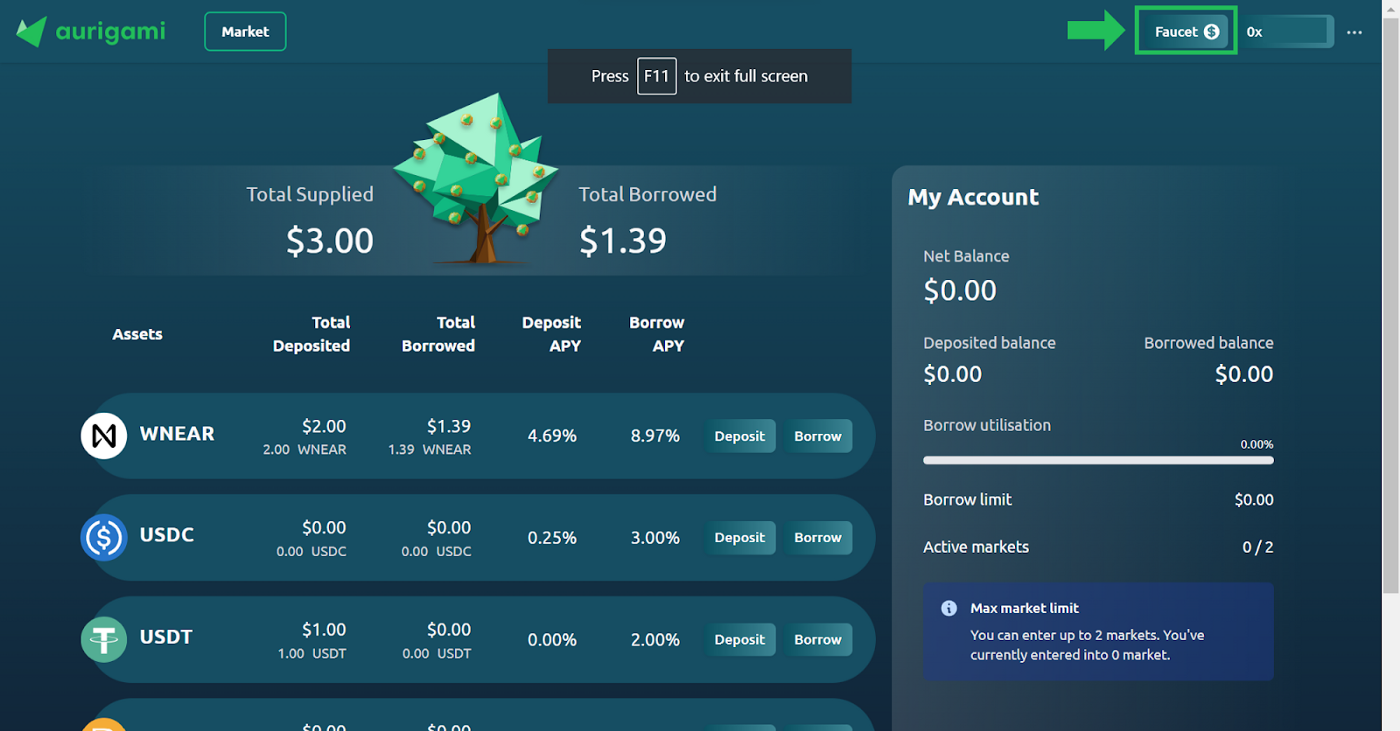Borrow from the WNEAR market
This screenshot has width=1400, height=731.
[x=818, y=436]
